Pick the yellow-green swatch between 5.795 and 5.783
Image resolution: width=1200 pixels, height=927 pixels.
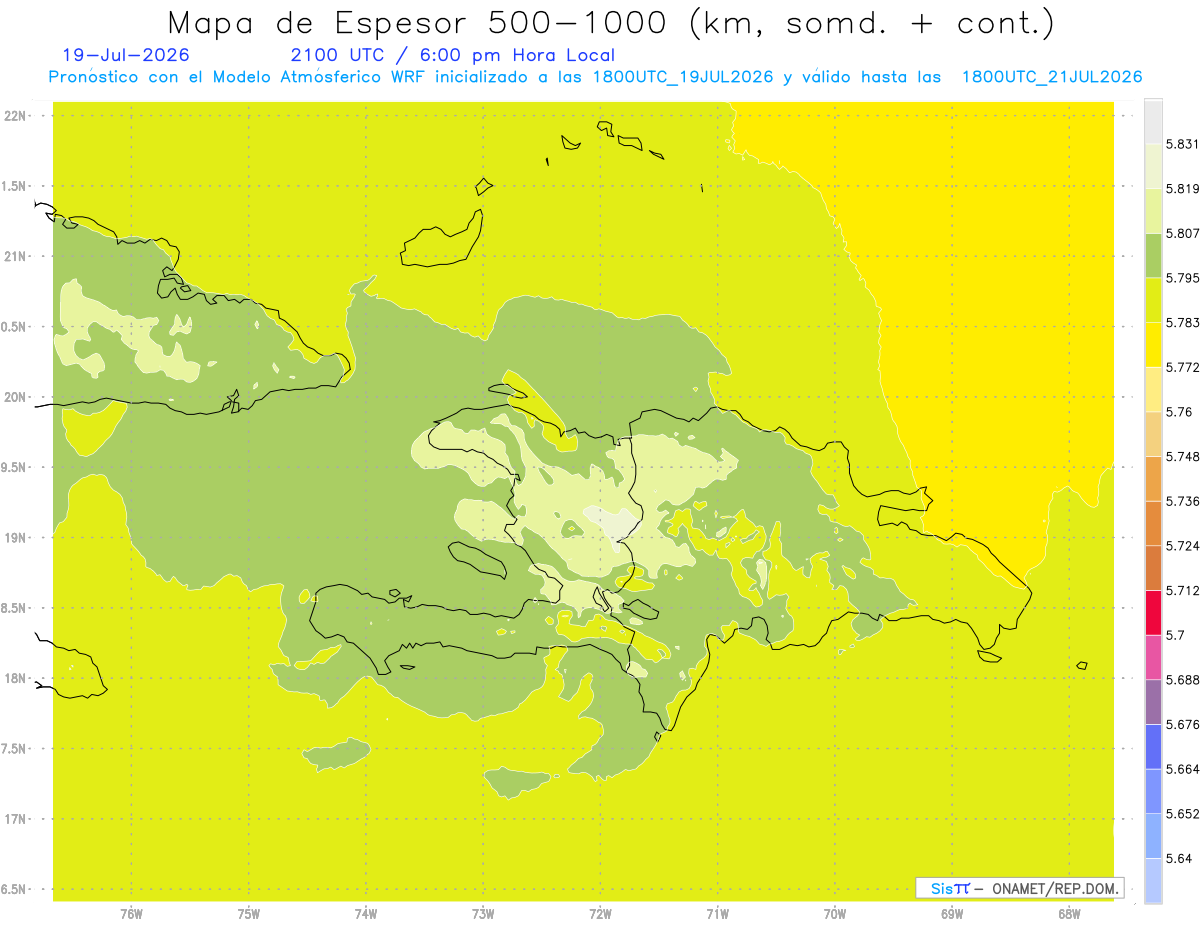click(1153, 300)
